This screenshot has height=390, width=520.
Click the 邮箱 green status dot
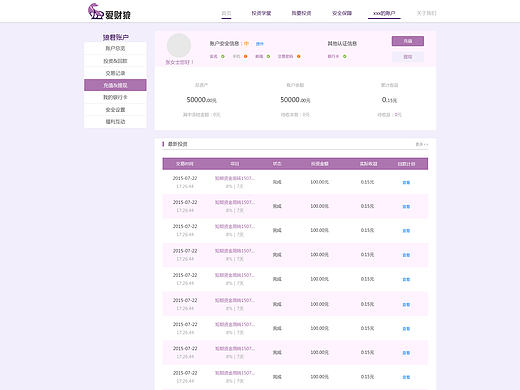(268, 56)
